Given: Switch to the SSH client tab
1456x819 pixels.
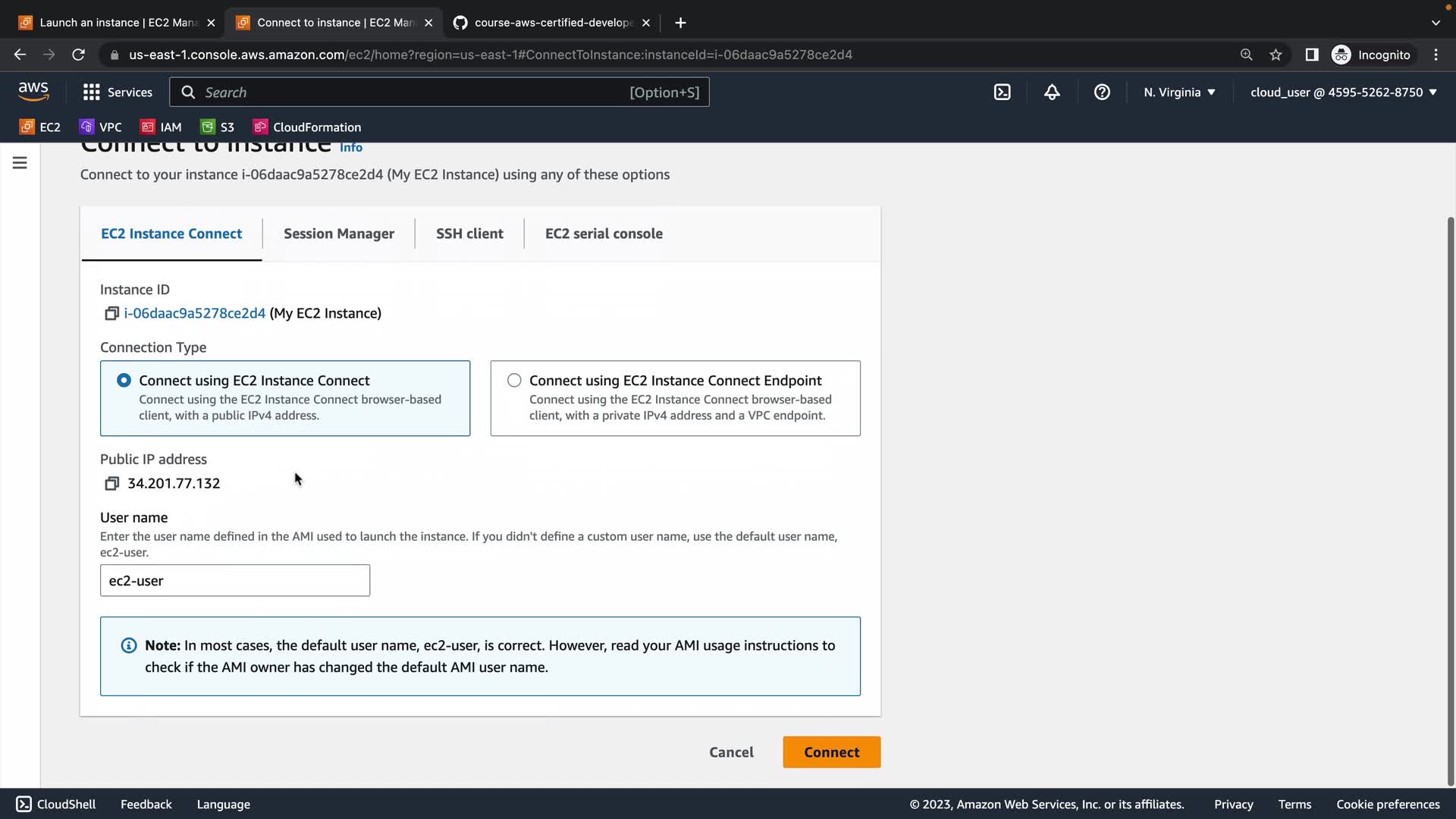Looking at the screenshot, I should (x=469, y=234).
